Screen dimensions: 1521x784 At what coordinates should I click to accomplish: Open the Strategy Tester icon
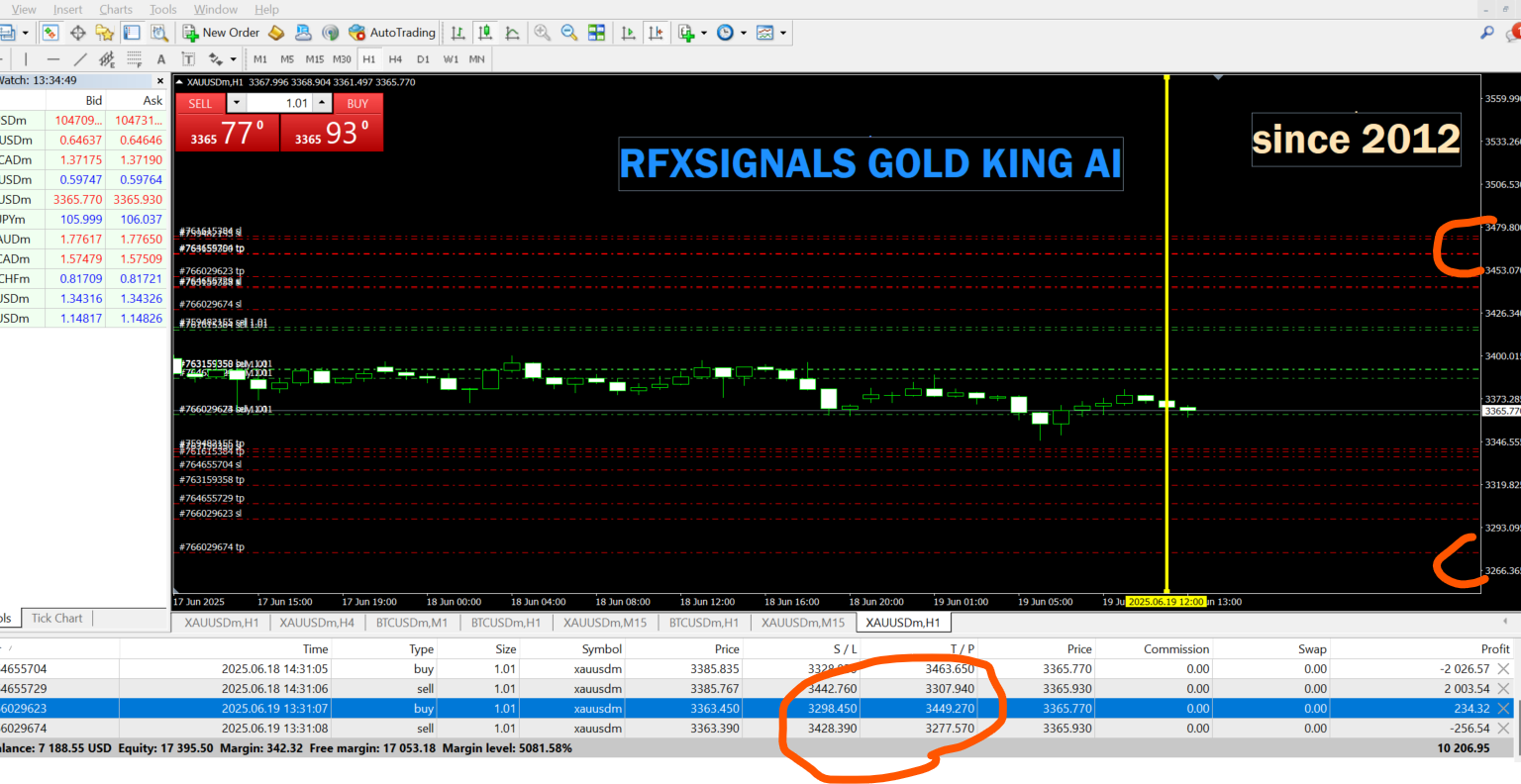click(158, 33)
